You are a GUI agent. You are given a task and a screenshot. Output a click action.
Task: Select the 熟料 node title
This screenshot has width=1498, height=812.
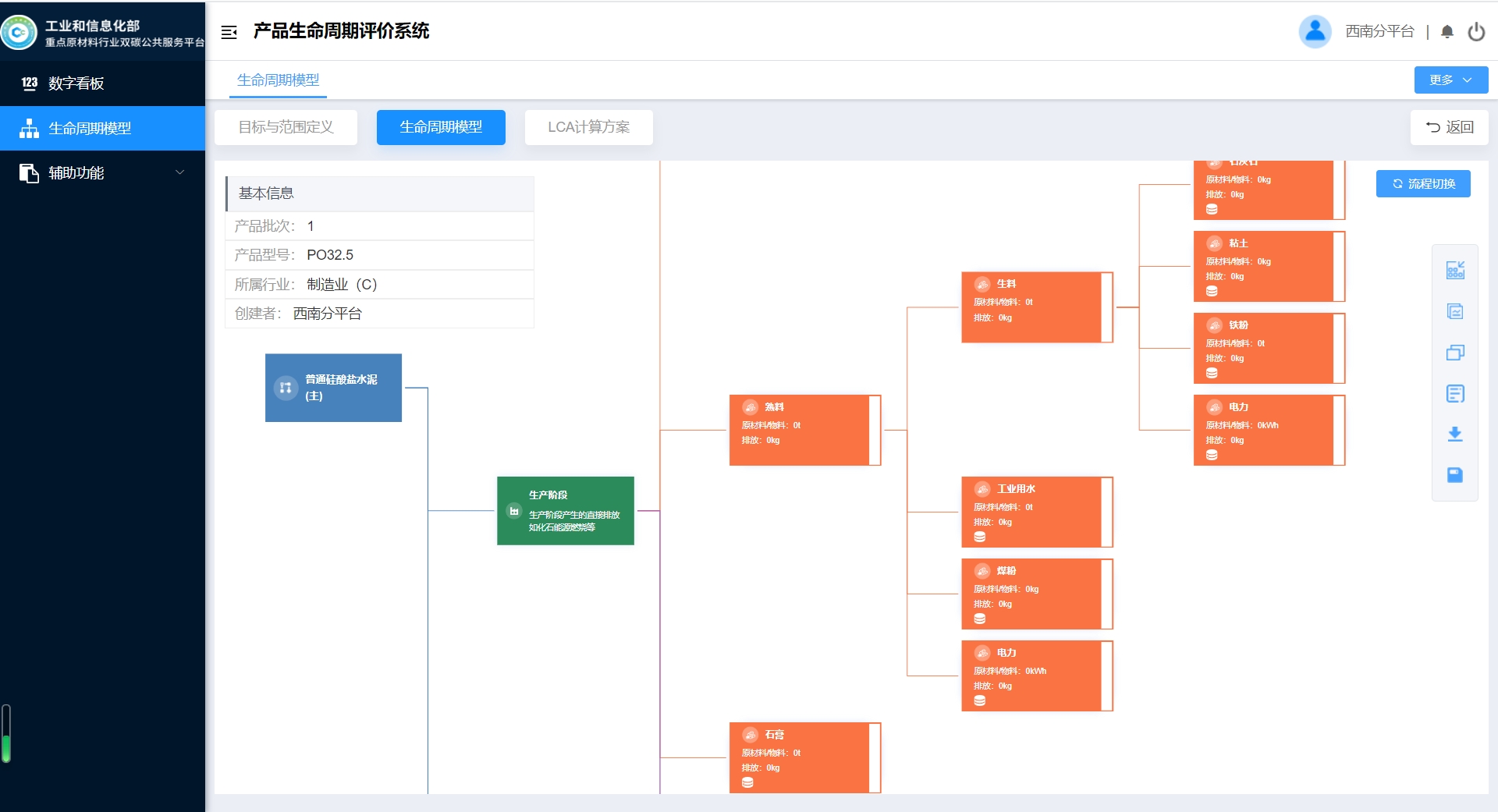click(774, 407)
